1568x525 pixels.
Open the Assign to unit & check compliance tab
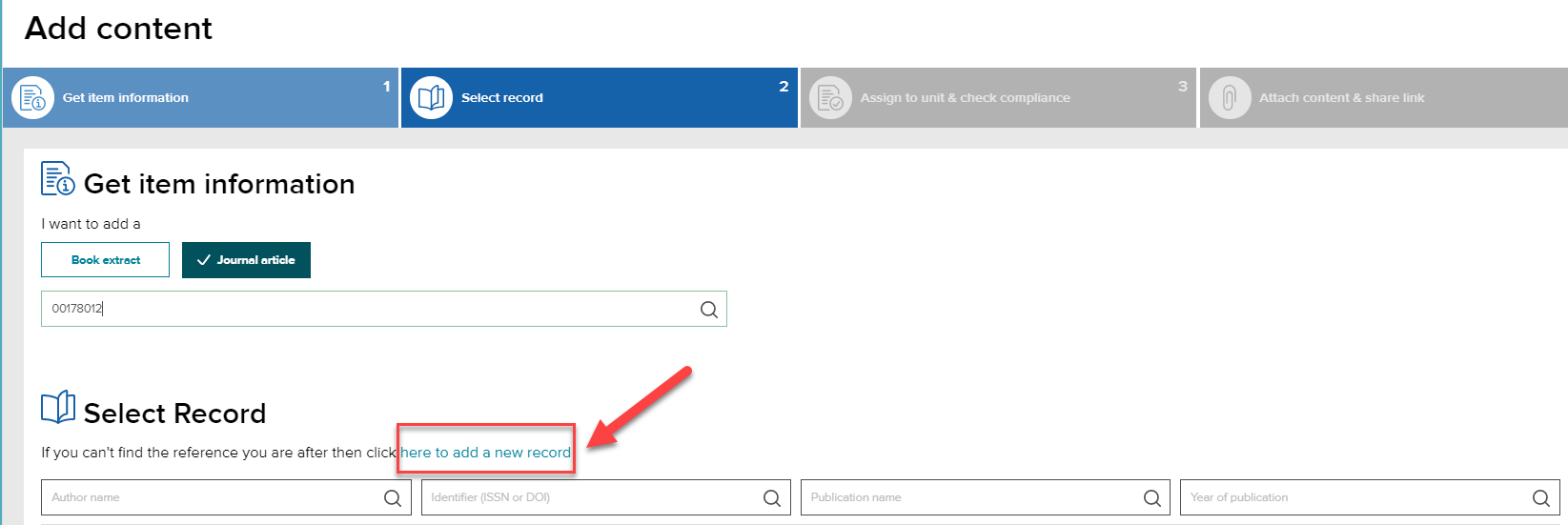(998, 97)
